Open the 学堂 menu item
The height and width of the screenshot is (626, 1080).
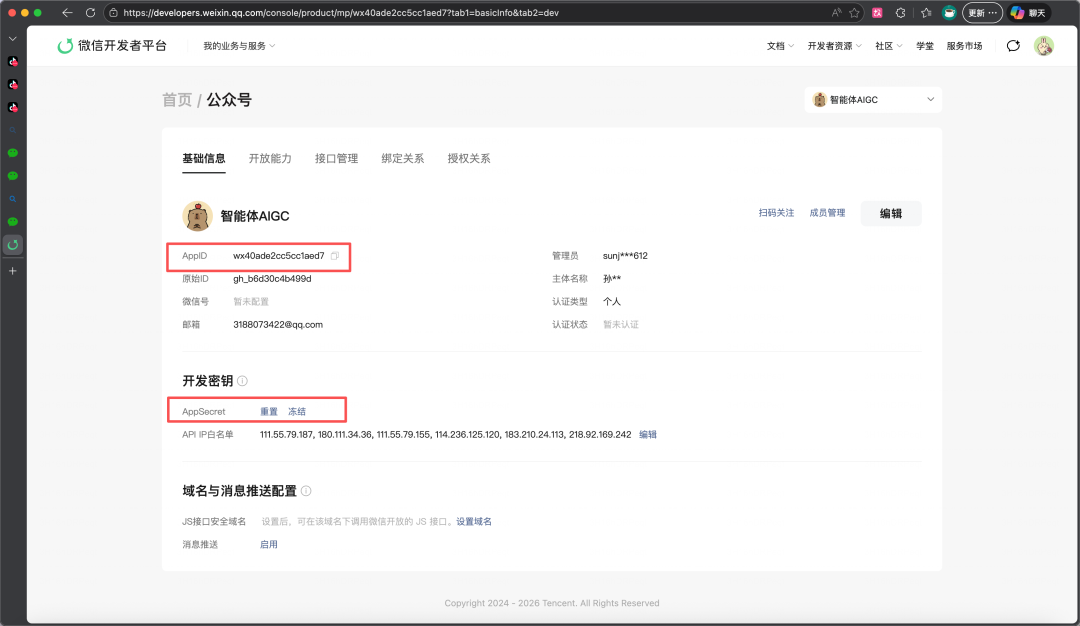[x=924, y=45]
